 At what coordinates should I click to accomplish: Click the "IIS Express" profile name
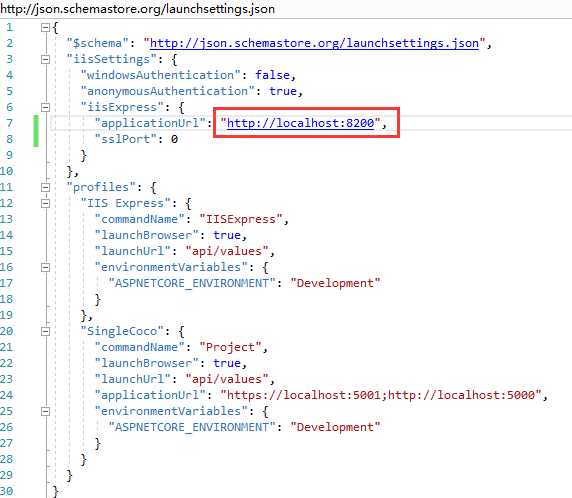click(126, 203)
